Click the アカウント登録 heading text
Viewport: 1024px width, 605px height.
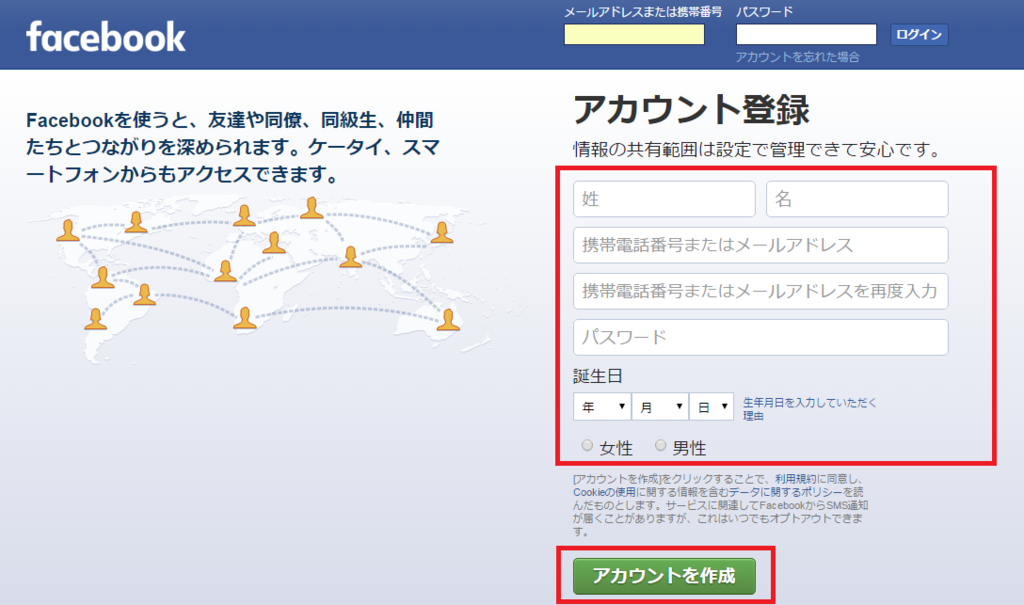click(x=691, y=109)
